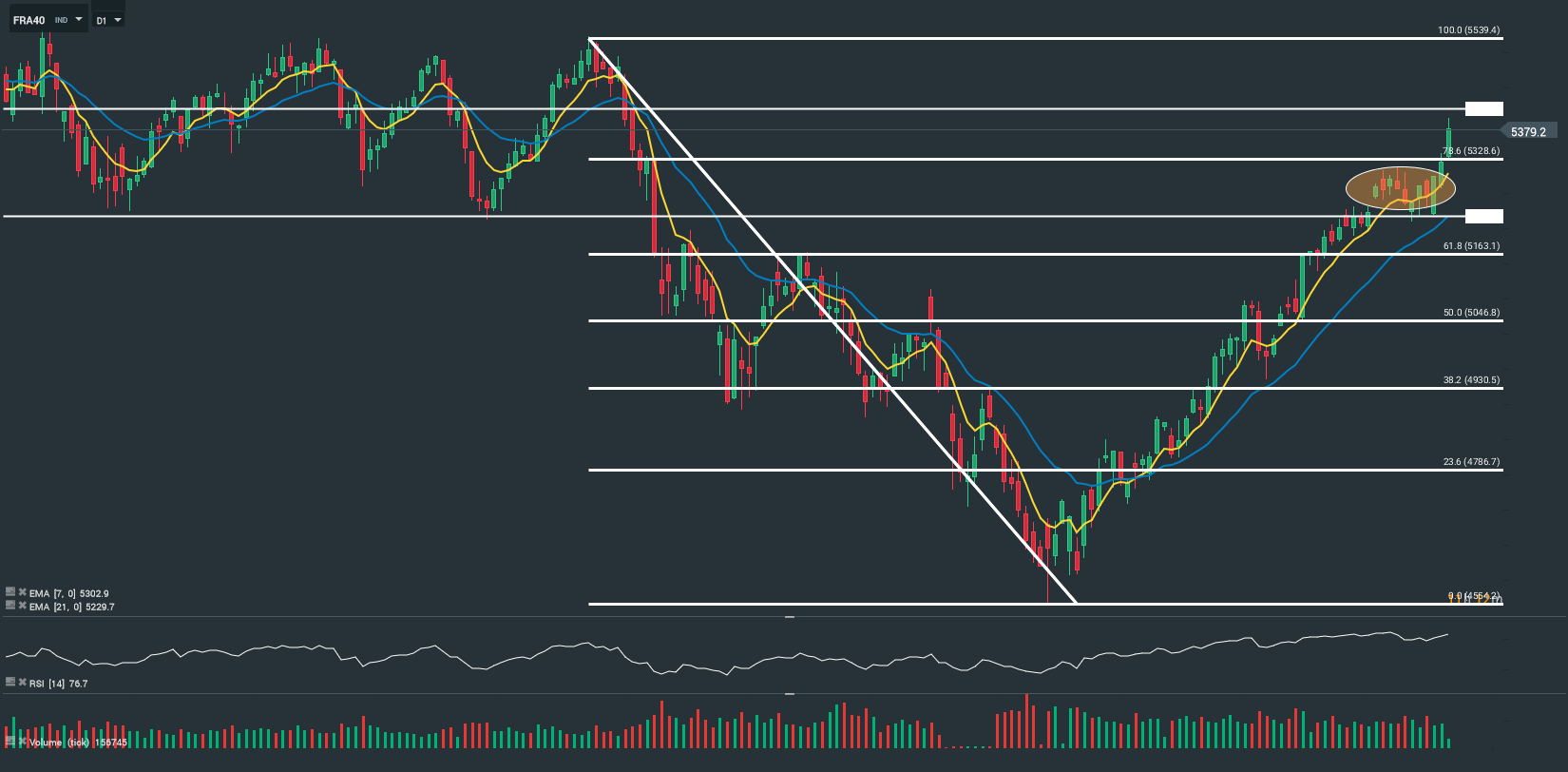Click the divider handle above Volume panel
The height and width of the screenshot is (772, 1568).
pyautogui.click(x=789, y=695)
